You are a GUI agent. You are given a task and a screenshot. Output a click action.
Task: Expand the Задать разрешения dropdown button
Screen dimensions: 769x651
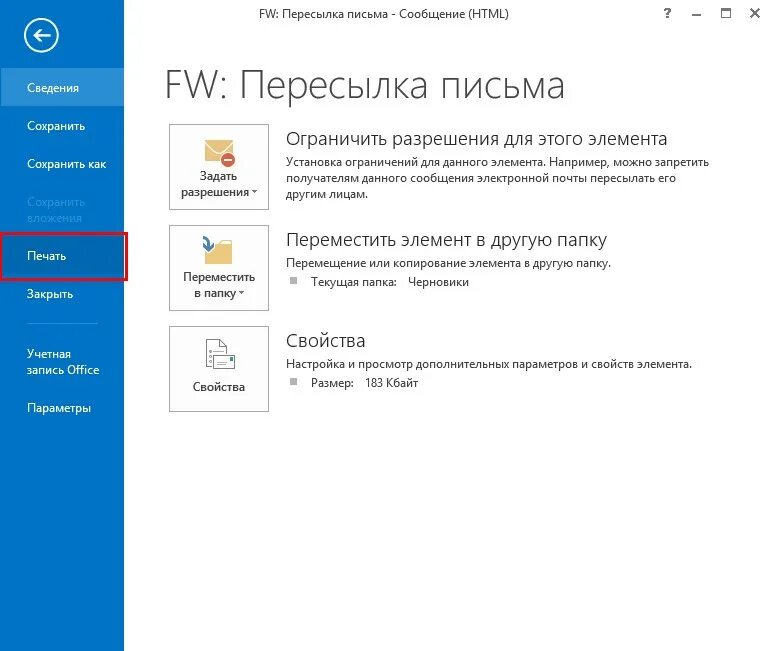(219, 167)
